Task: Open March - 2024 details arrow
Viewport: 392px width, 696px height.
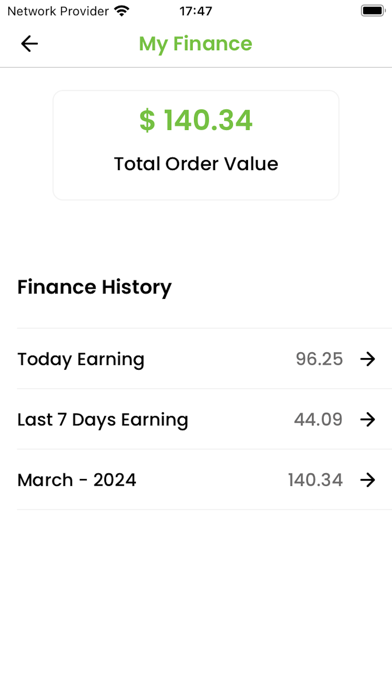Action: coord(368,479)
